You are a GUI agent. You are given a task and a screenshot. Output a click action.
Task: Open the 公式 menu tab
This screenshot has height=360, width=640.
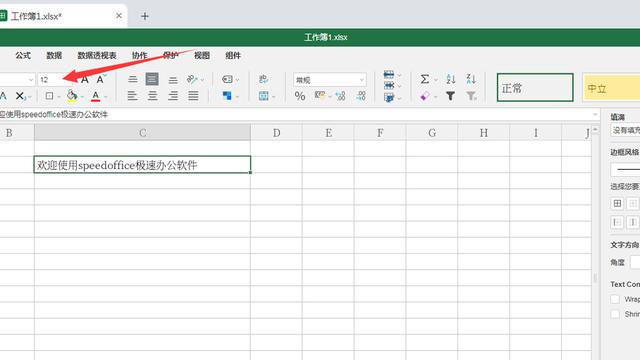(x=23, y=56)
